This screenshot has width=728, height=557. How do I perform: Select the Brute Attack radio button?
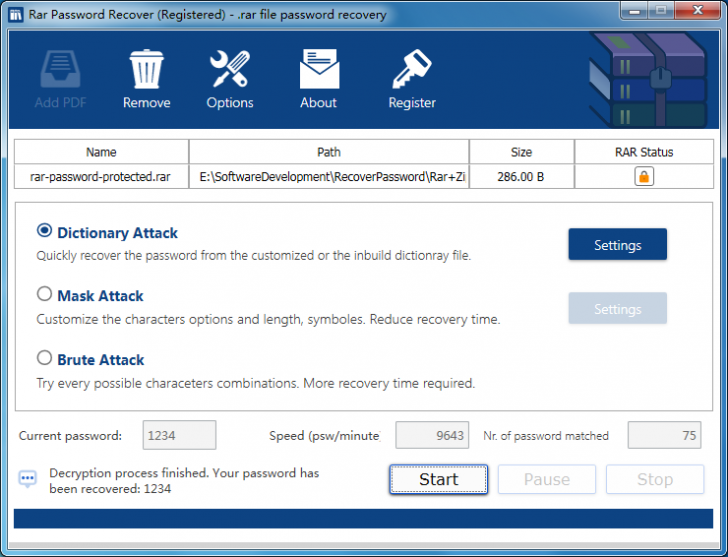click(x=45, y=357)
